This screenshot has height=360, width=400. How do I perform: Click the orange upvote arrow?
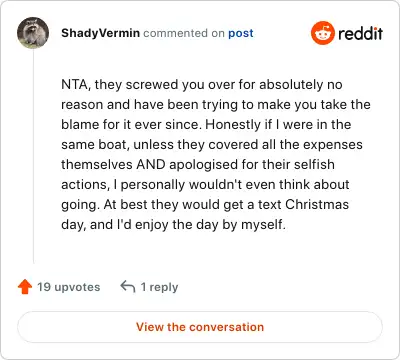coord(25,287)
